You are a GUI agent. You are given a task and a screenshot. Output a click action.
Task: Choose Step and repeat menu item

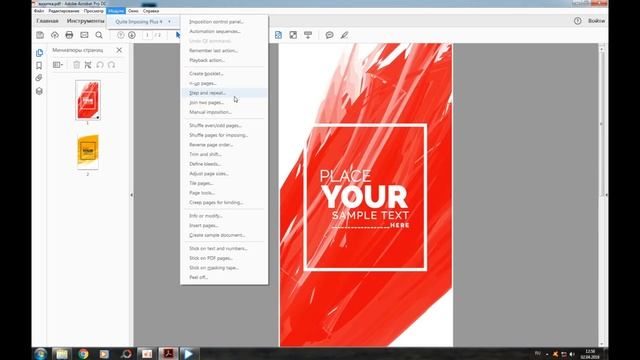click(x=224, y=93)
